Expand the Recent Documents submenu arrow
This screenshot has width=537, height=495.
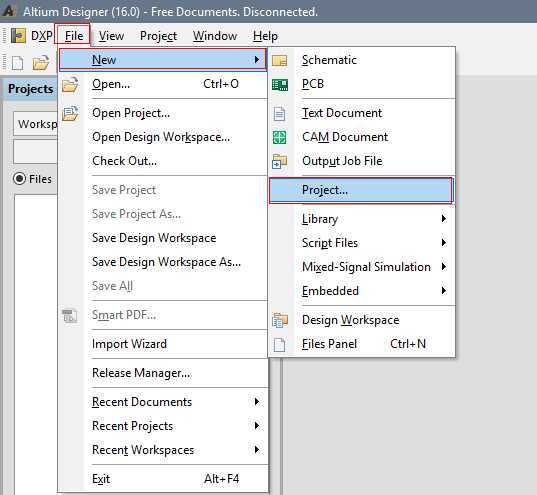[x=257, y=401]
